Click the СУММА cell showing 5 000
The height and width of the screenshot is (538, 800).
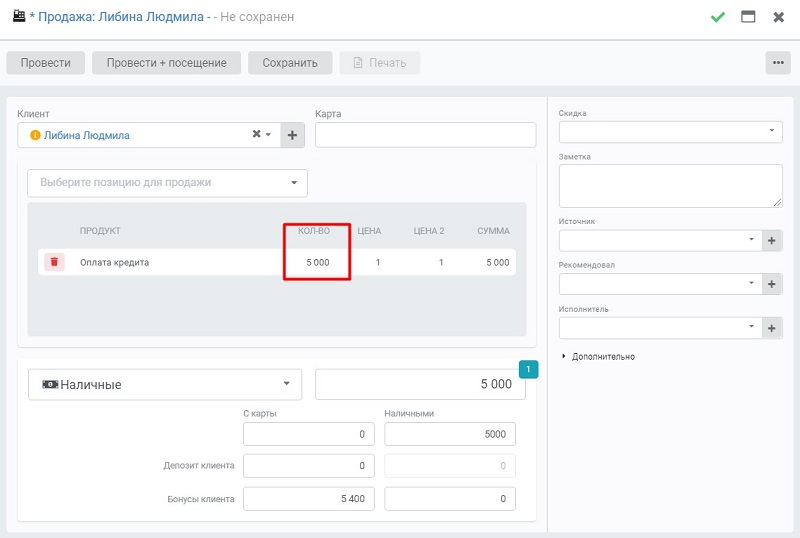click(497, 262)
